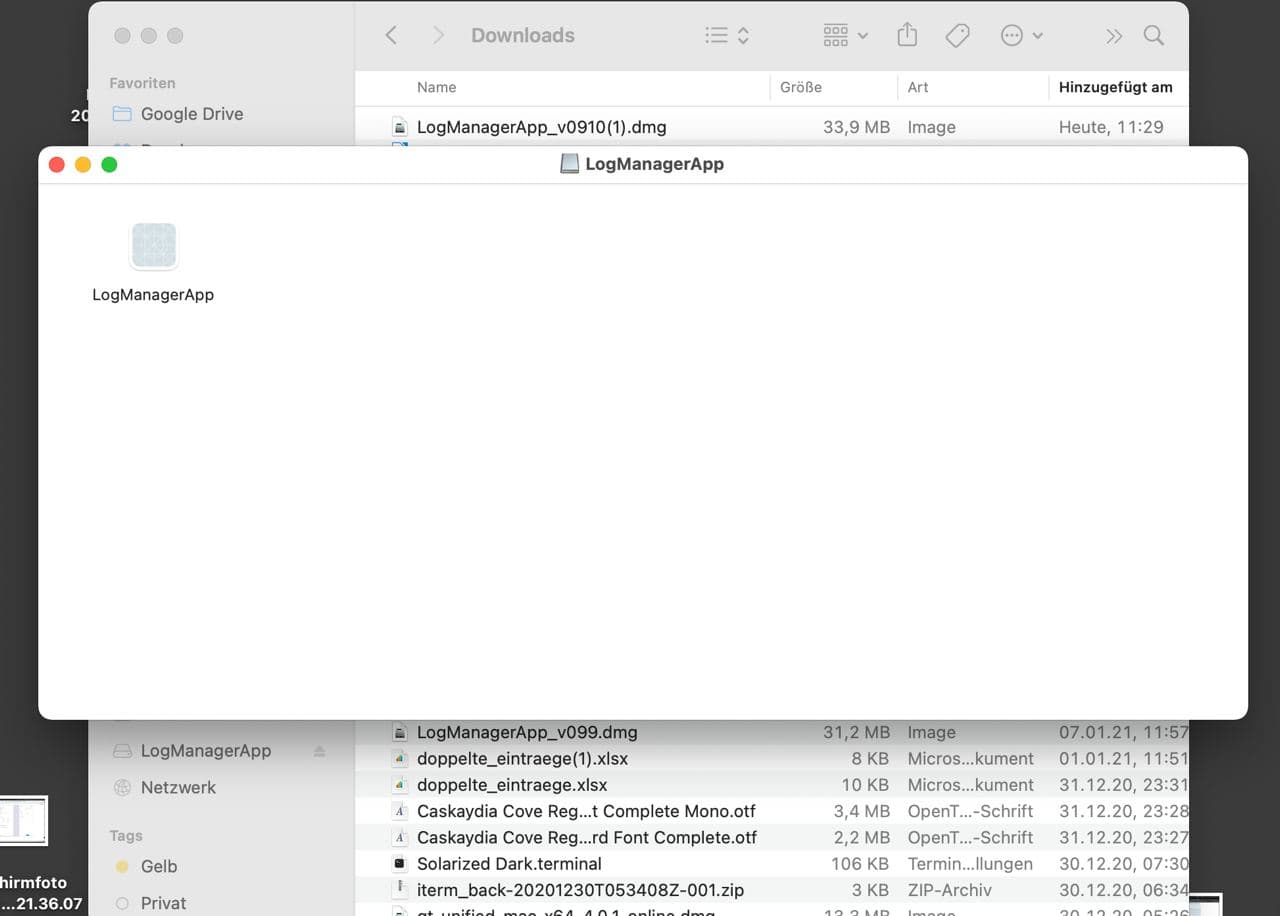
Task: Open the list view switcher dropdown
Action: pyautogui.click(x=727, y=36)
